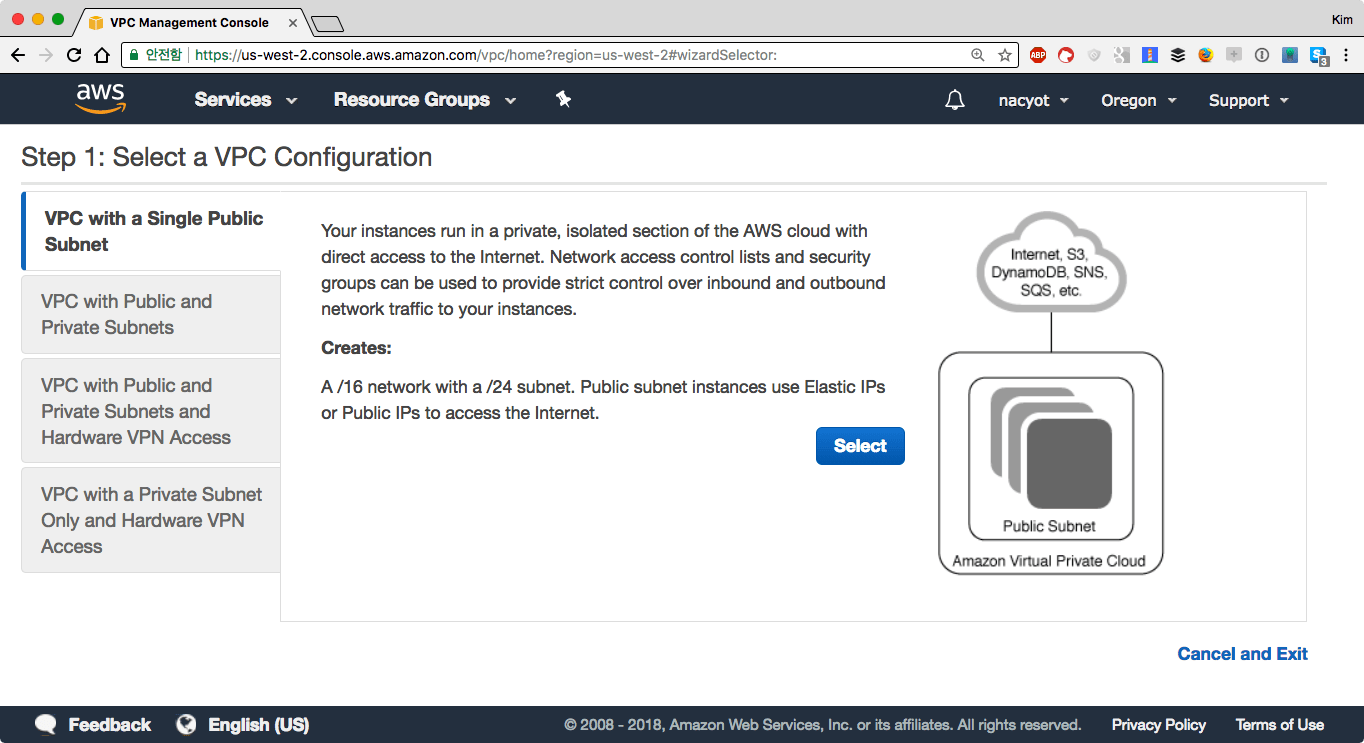This screenshot has height=743, width=1364.
Task: Click the Adblock Plus extension icon
Action: click(1037, 55)
